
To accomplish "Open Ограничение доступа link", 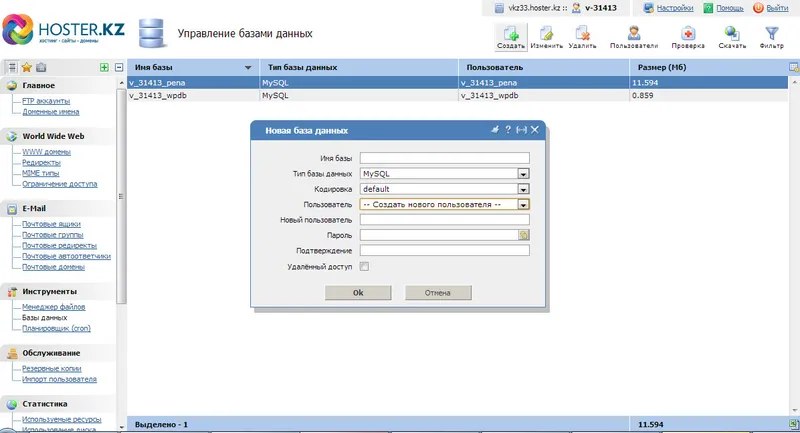I will click(59, 184).
